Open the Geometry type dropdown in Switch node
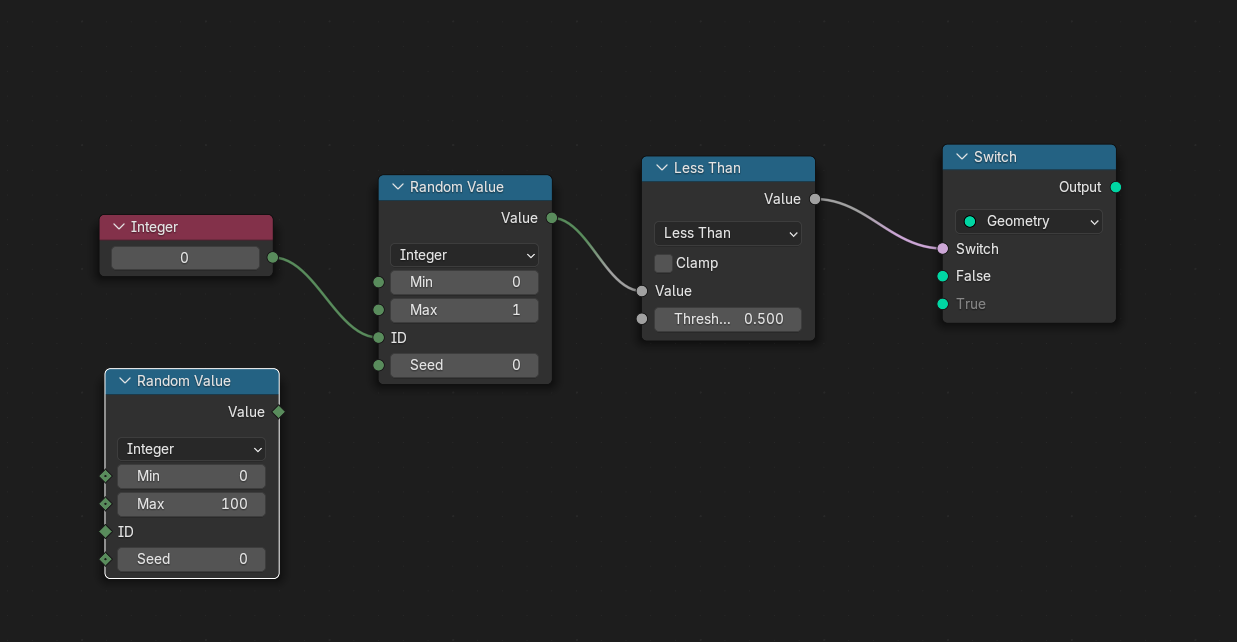 pos(1029,221)
